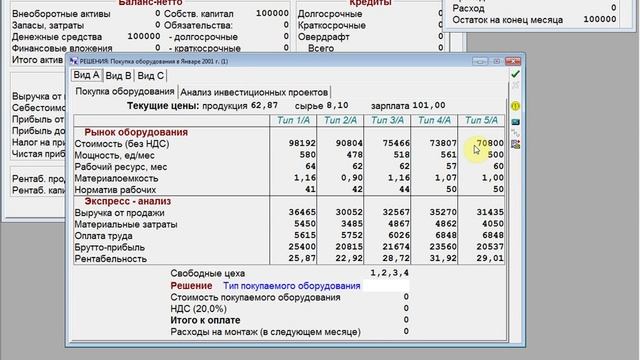
Task: Switch to the Вид A tab
Action: pyautogui.click(x=86, y=75)
